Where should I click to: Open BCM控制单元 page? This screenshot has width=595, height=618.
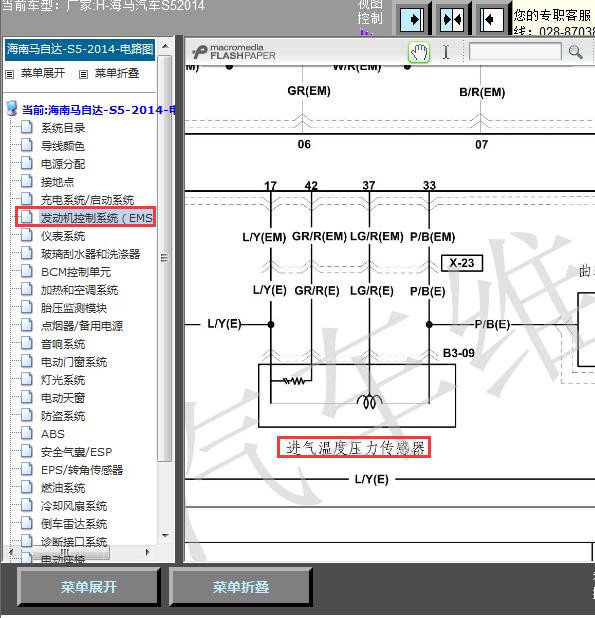point(76,272)
